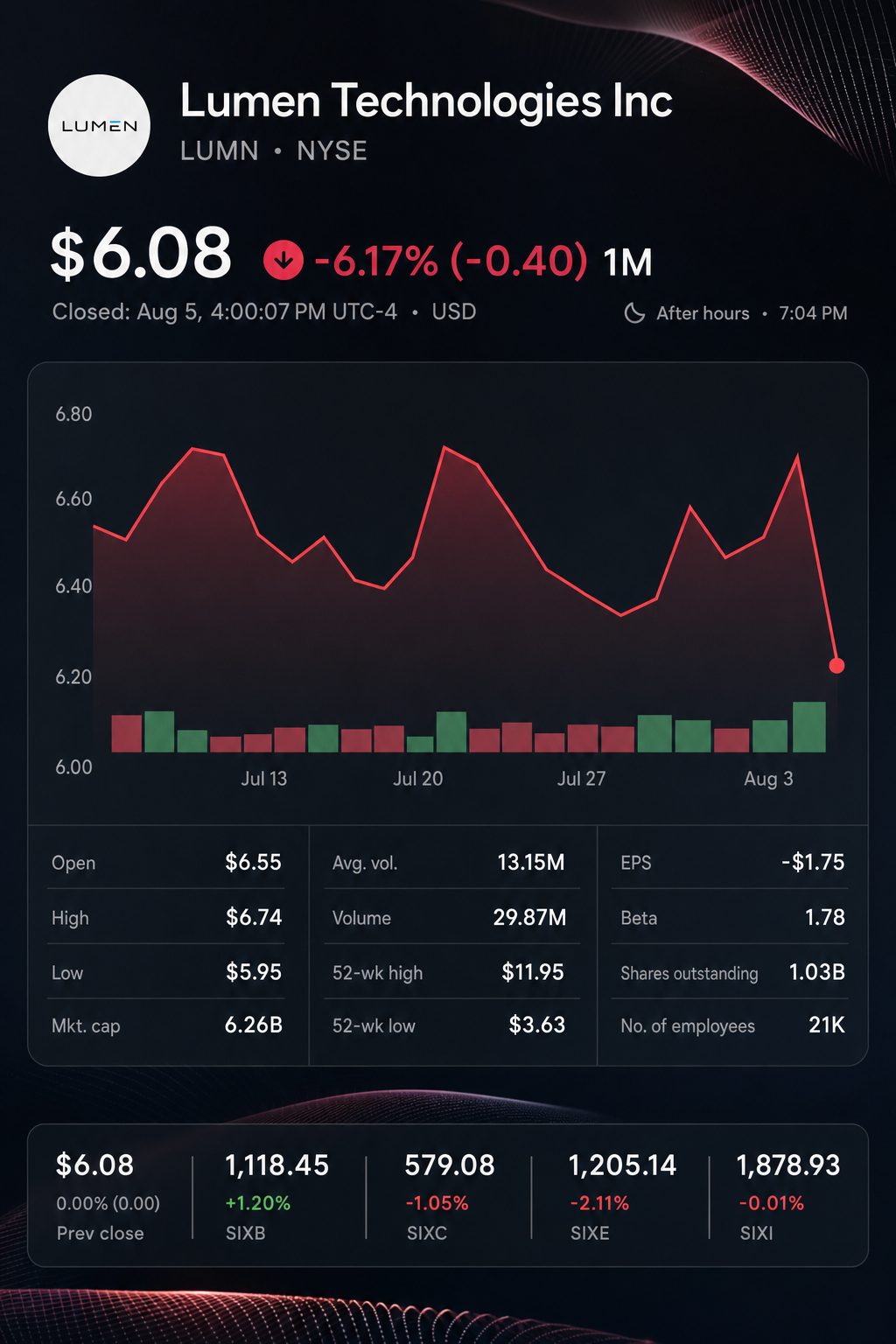This screenshot has width=896, height=1344.
Task: Click the 1,205.14 index value
Action: pos(622,1165)
